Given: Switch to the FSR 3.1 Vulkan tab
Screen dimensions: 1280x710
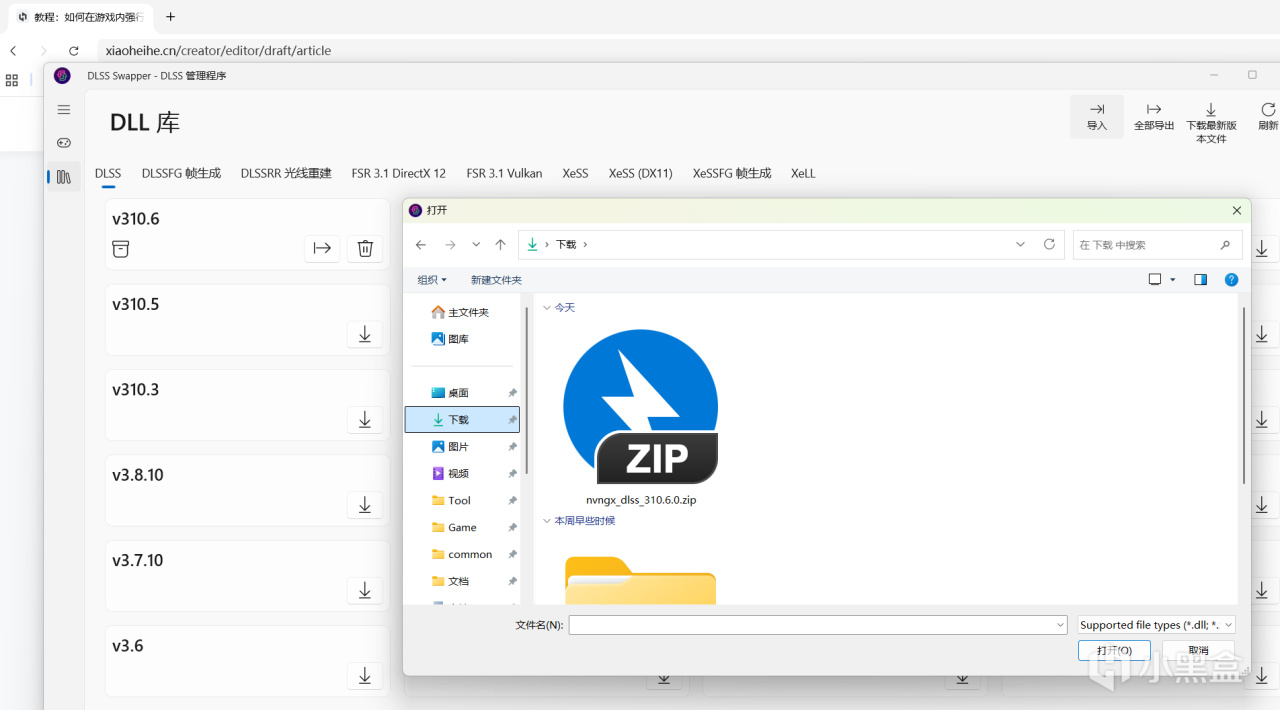Looking at the screenshot, I should [x=504, y=173].
